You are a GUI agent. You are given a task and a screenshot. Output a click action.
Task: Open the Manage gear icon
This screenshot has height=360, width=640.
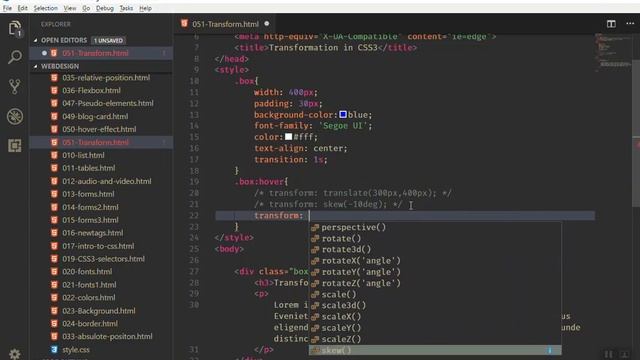[x=15, y=354]
